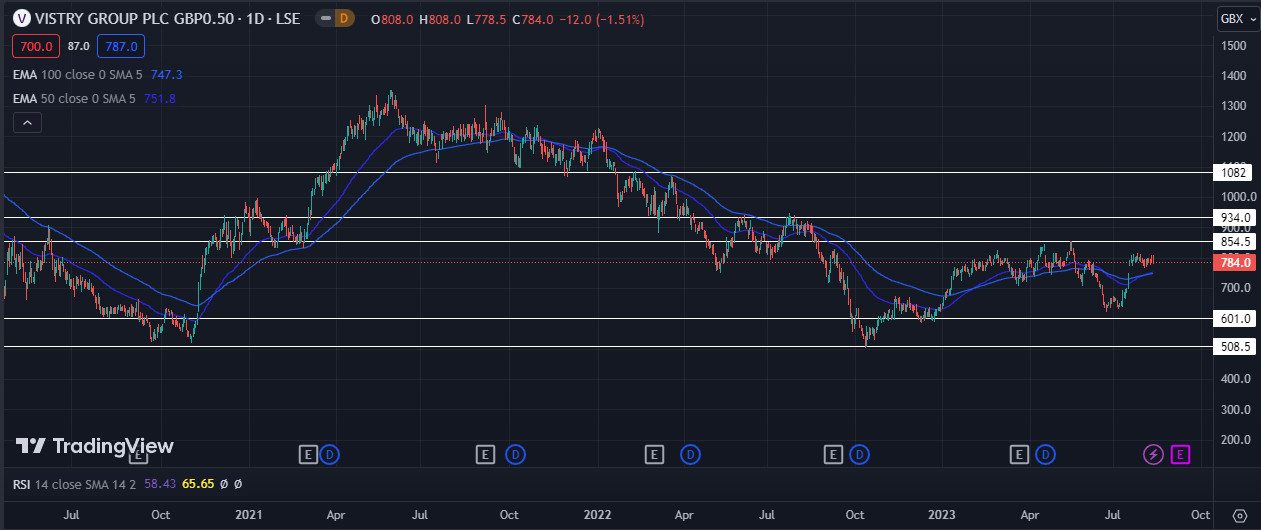Click the 1500 label on price axis

click(x=1232, y=46)
